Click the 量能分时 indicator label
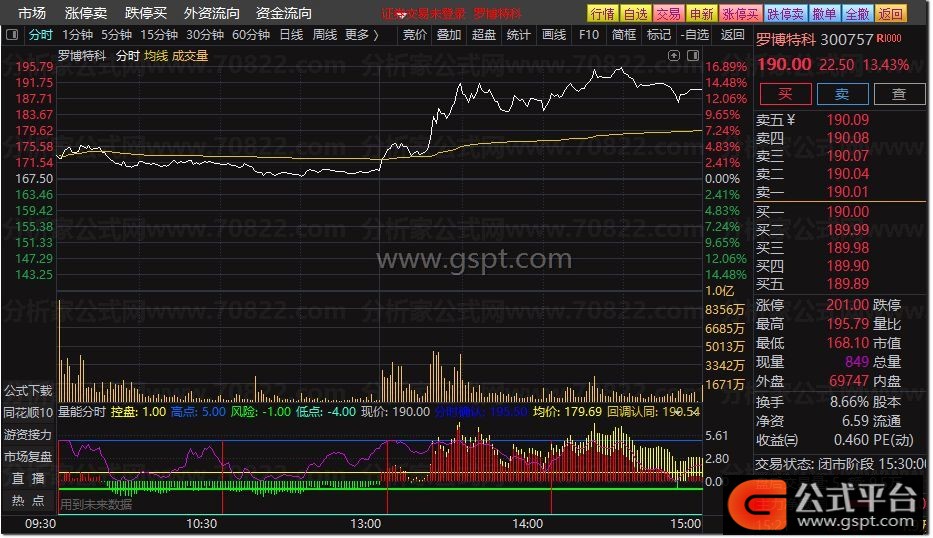933x538 pixels. coord(82,412)
